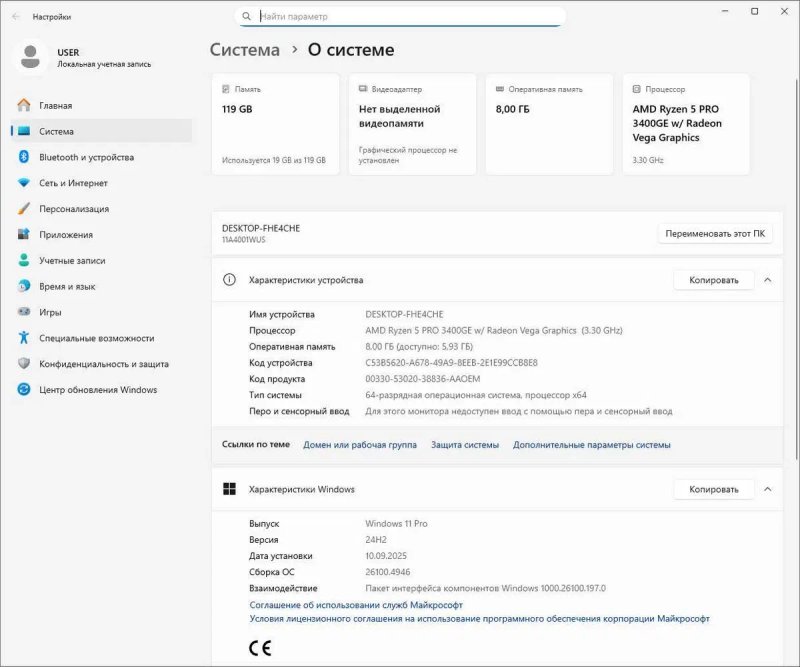The height and width of the screenshot is (667, 800).
Task: Click the USER profile avatar
Action: click(x=30, y=57)
